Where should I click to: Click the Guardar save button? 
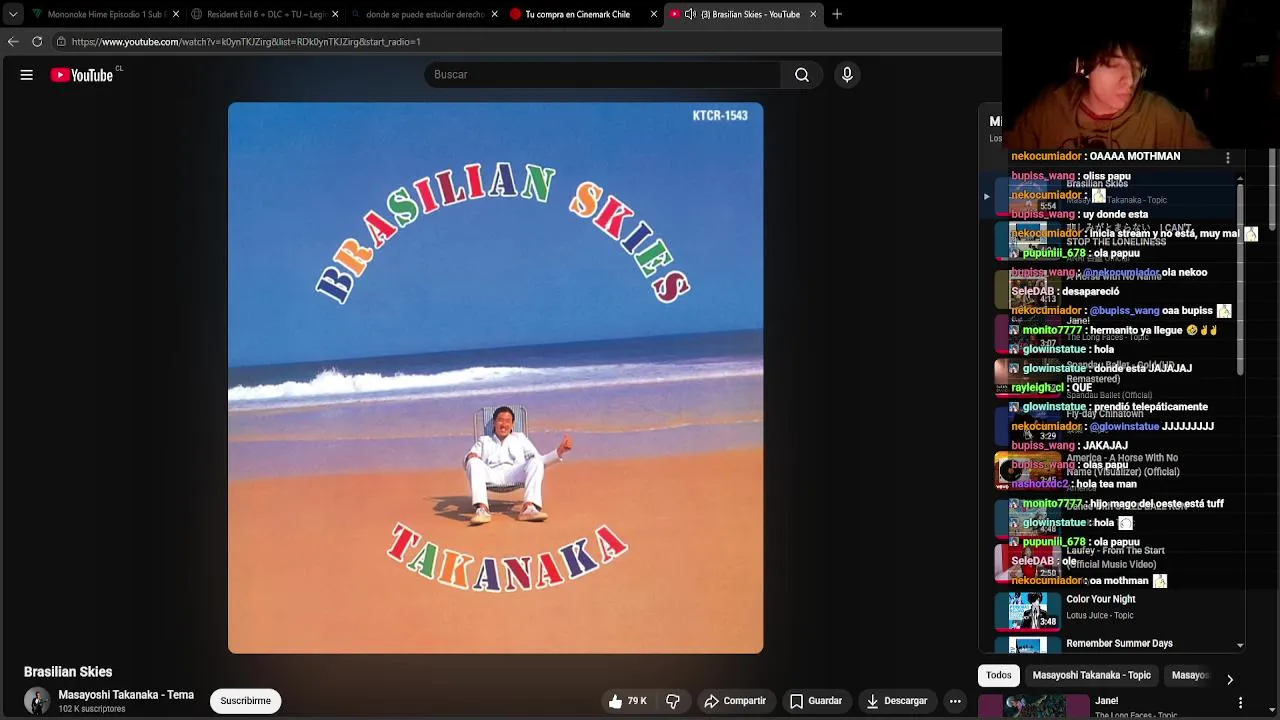(816, 701)
